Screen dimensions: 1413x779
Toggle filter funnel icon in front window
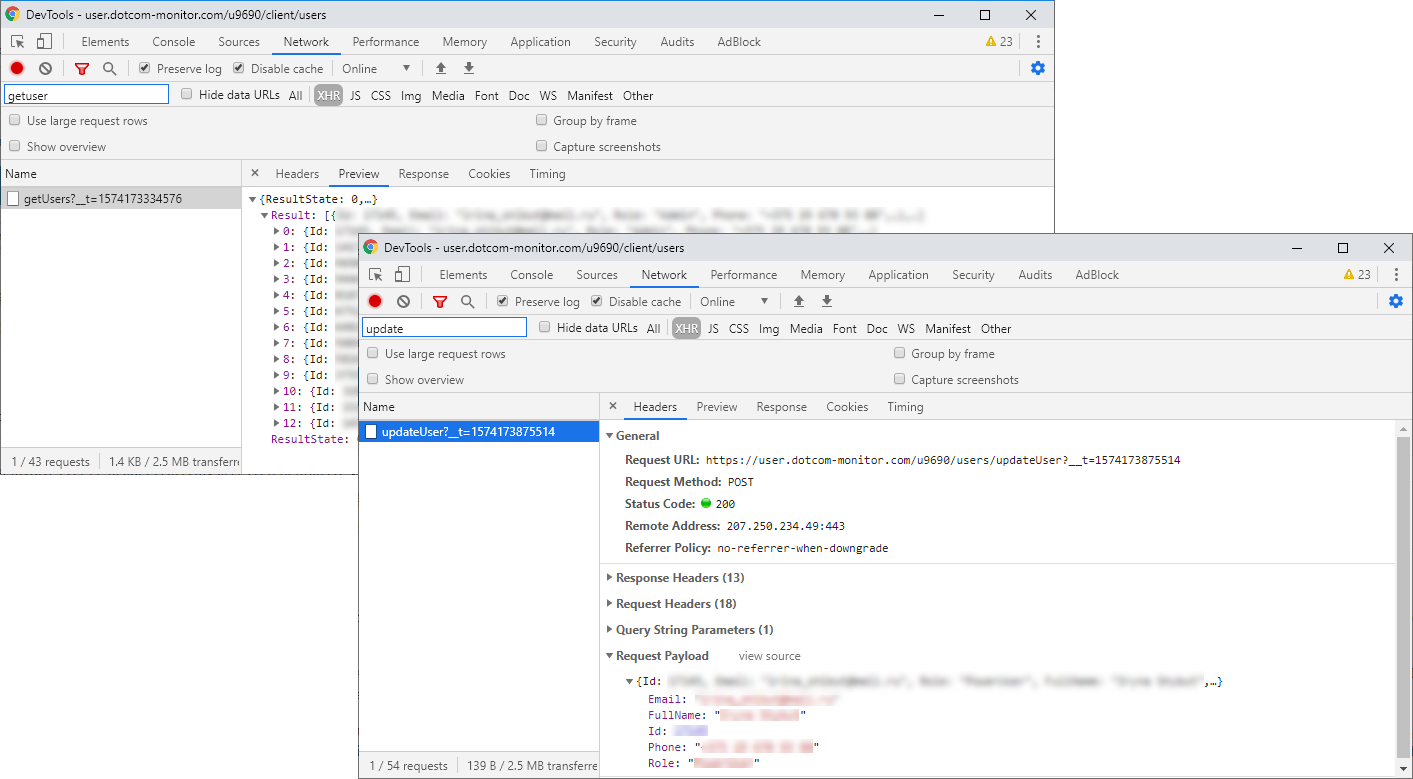pyautogui.click(x=440, y=301)
